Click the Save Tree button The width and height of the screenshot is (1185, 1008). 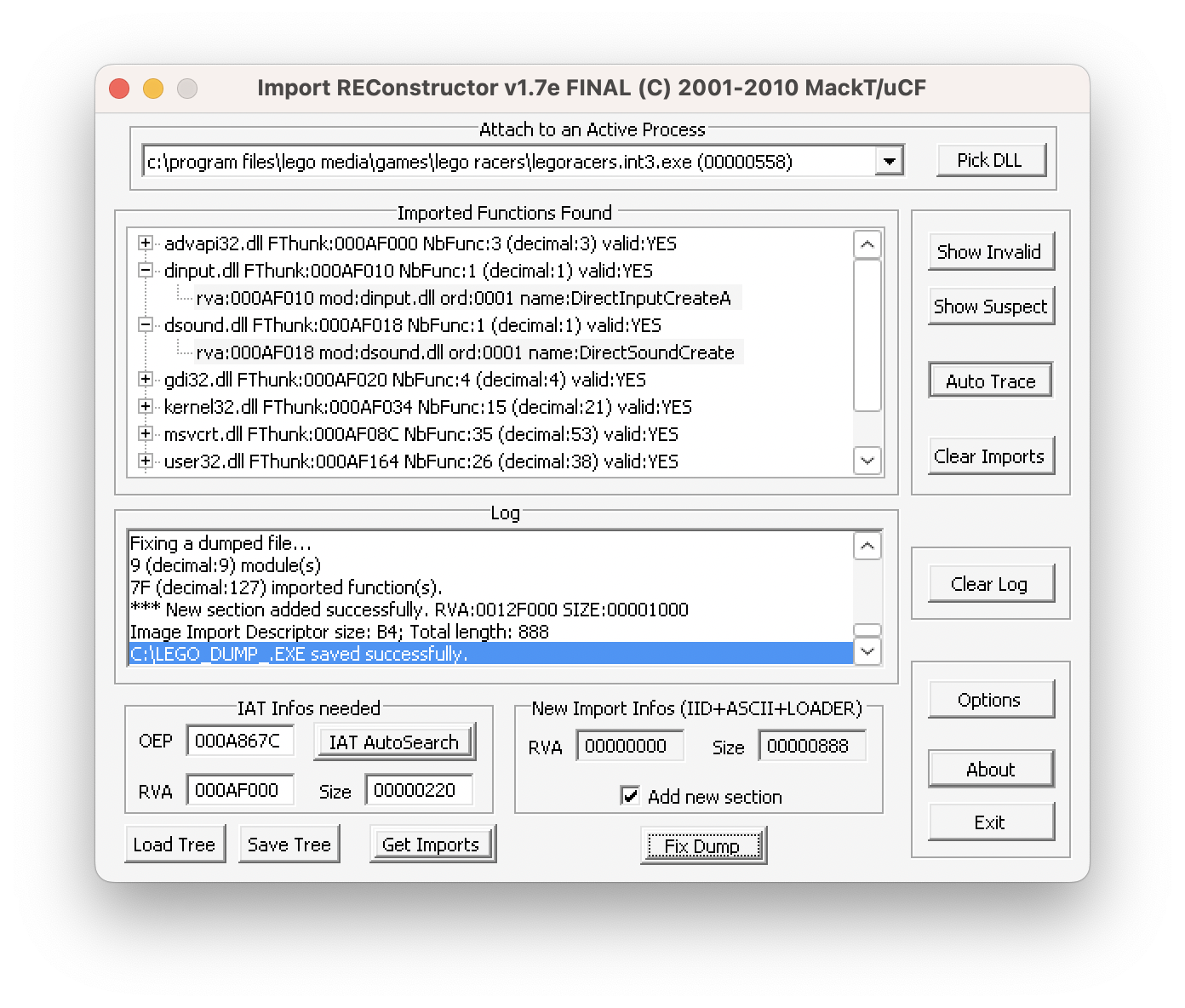[289, 845]
